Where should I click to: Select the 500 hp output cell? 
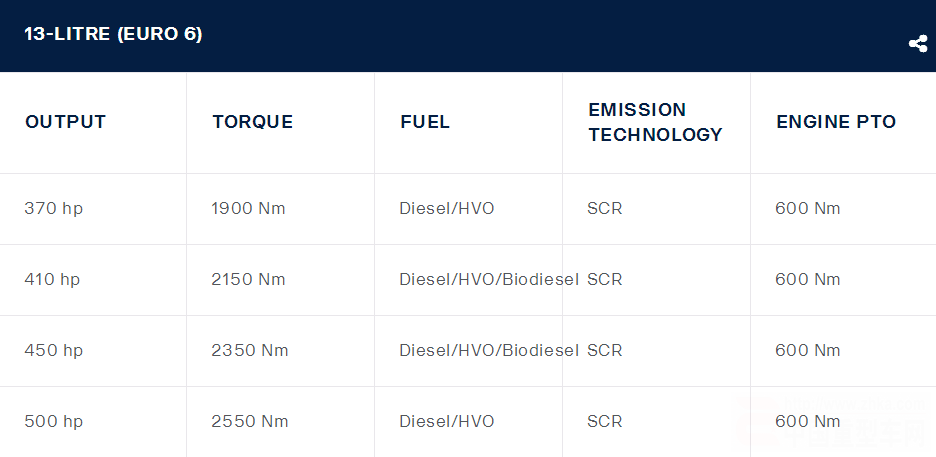[x=54, y=422]
